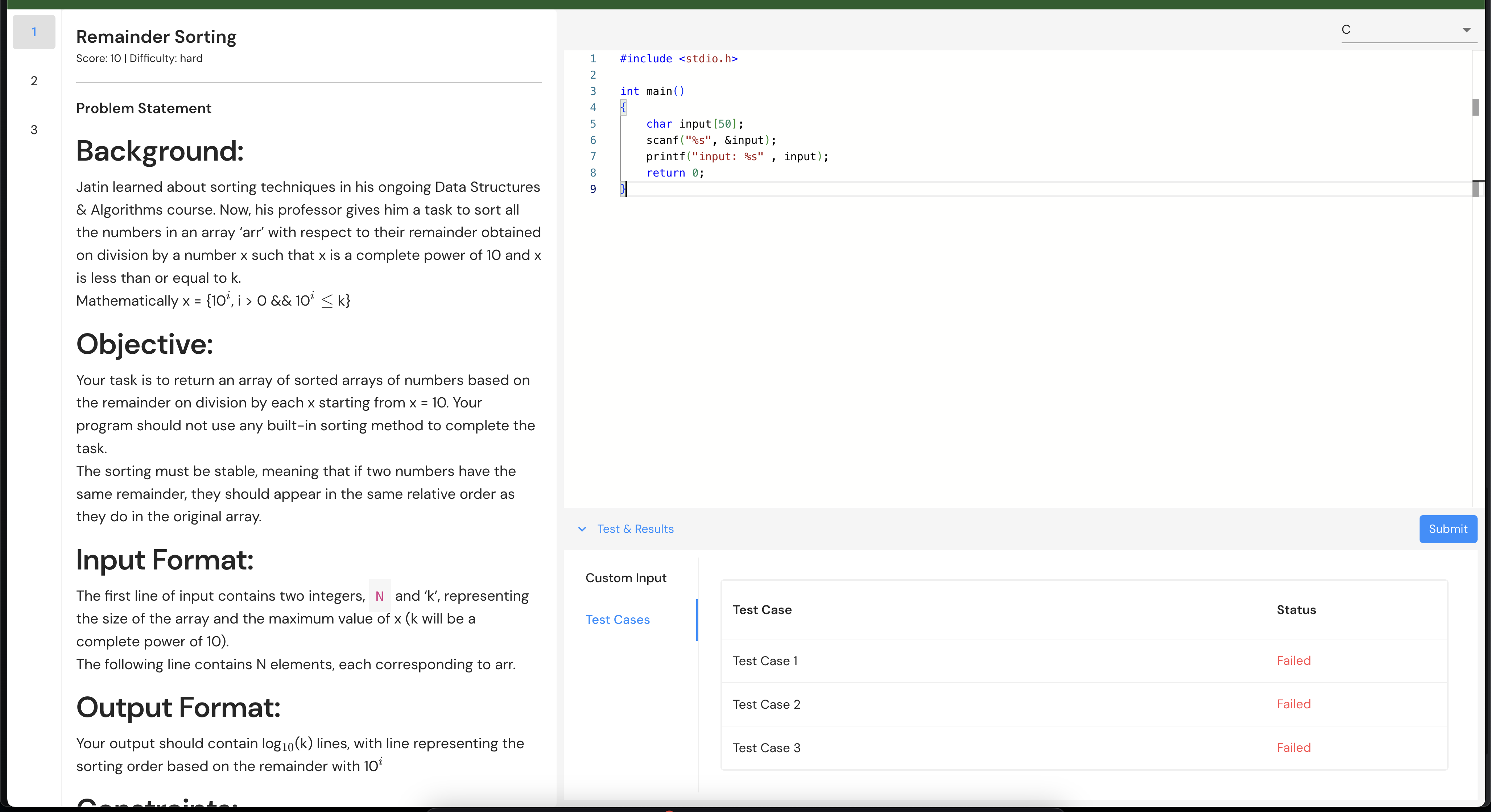Screen dimensions: 1491x812
Task: Go to question 2 in the sidebar
Action: pyautogui.click(x=34, y=81)
